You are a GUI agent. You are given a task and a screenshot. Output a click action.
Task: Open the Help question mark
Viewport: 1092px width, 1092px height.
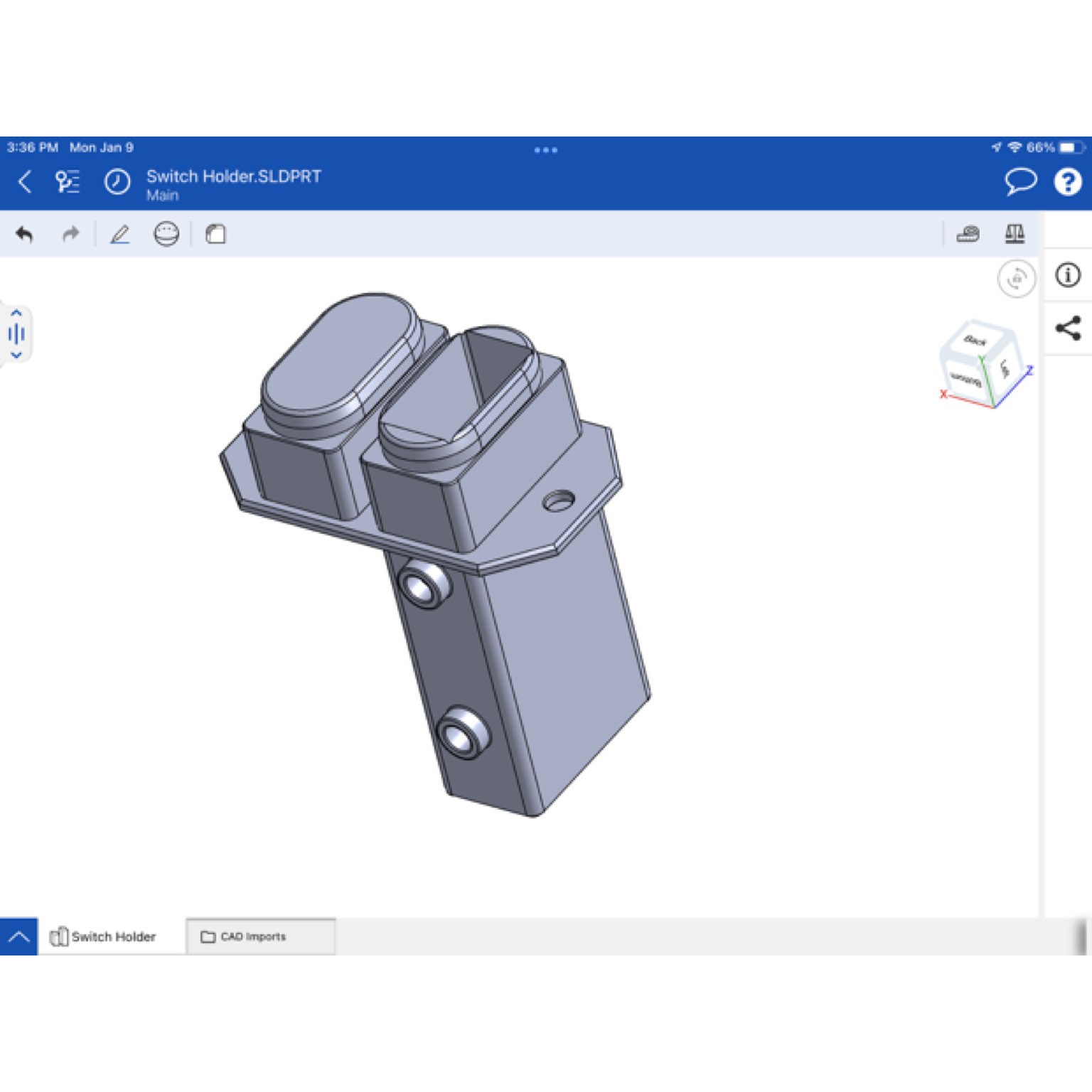[x=1067, y=181]
